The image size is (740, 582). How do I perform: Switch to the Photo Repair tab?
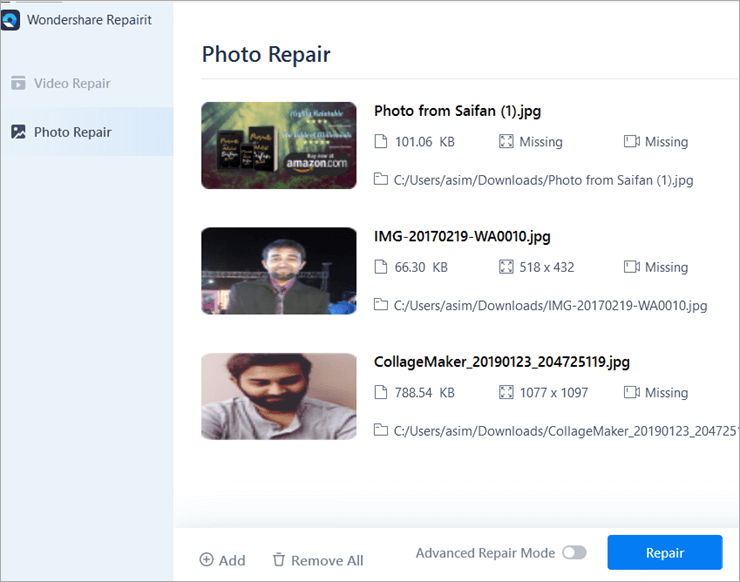(x=72, y=132)
